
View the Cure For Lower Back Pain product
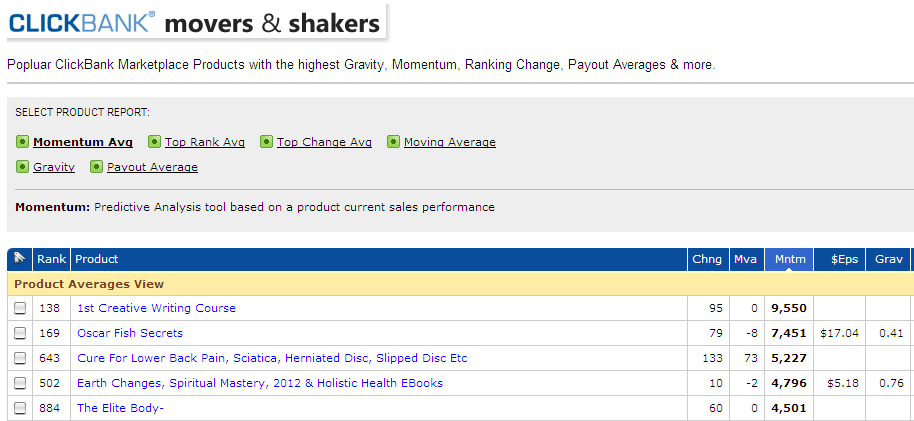point(272,358)
